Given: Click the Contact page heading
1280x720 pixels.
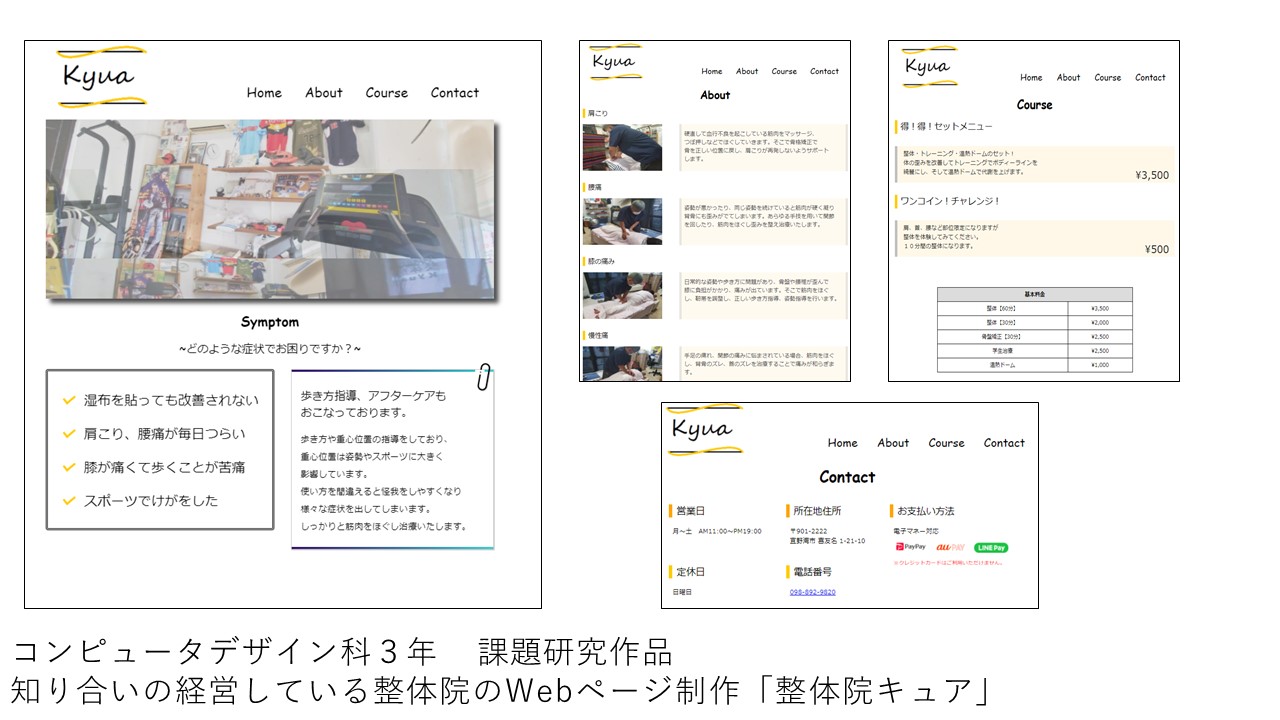Looking at the screenshot, I should point(847,477).
